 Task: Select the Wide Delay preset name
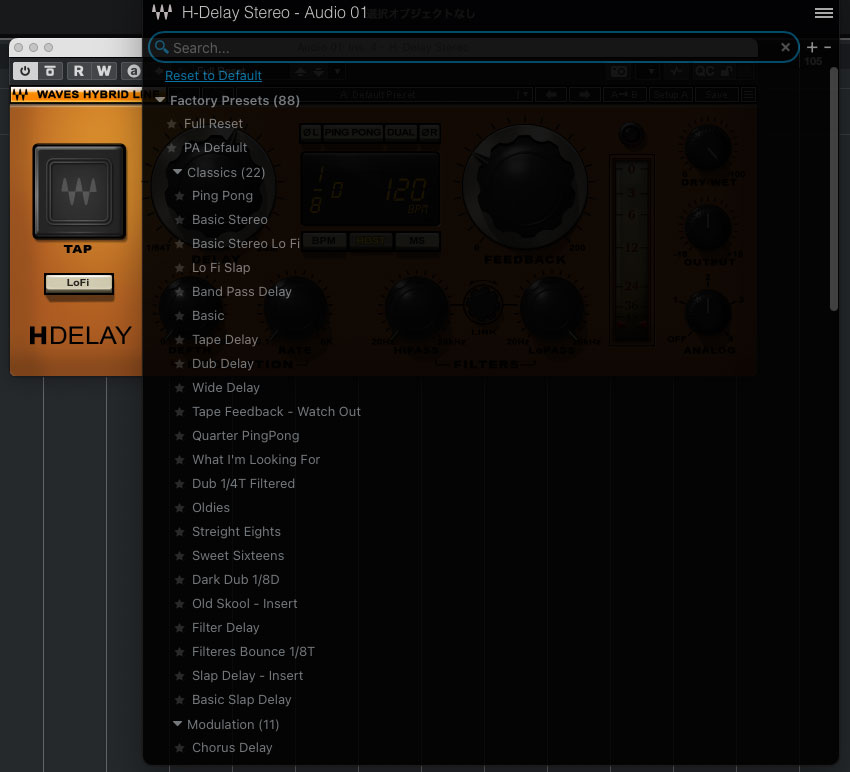[226, 388]
